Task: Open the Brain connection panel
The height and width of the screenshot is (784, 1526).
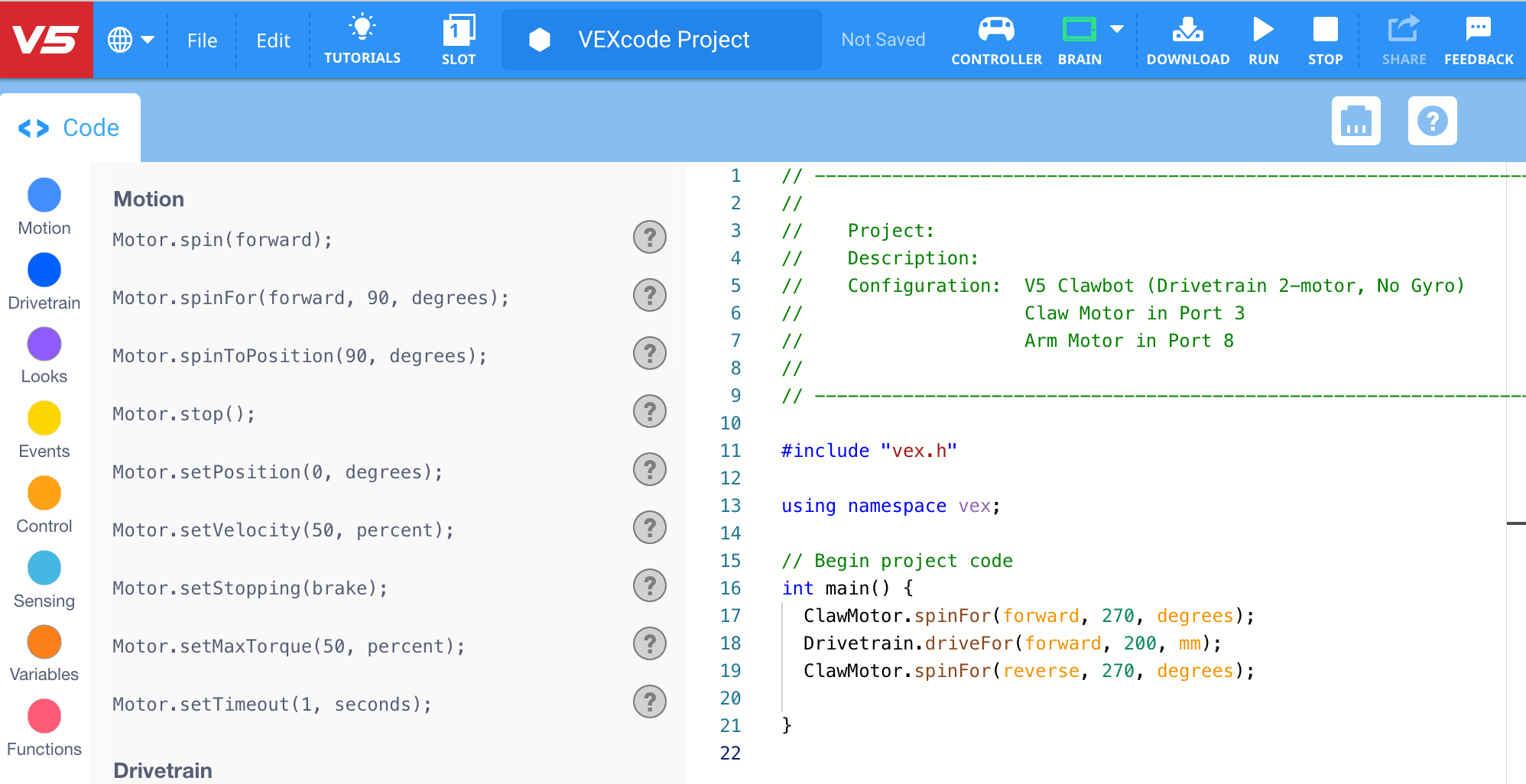Action: 1079,39
